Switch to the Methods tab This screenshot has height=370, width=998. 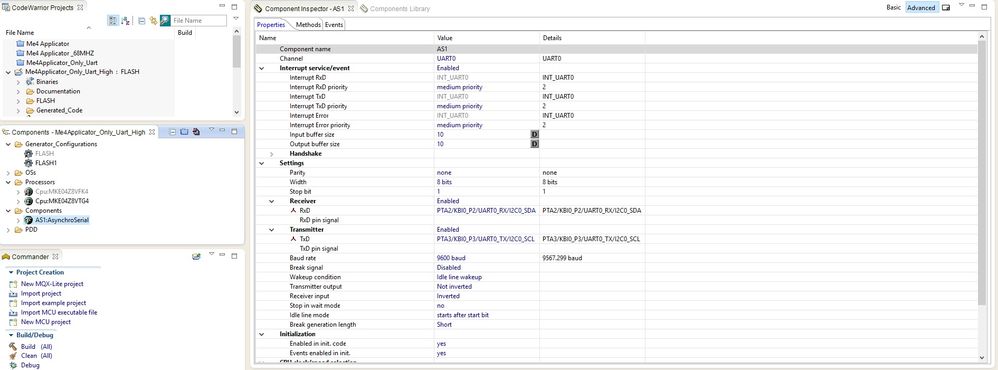[308, 25]
